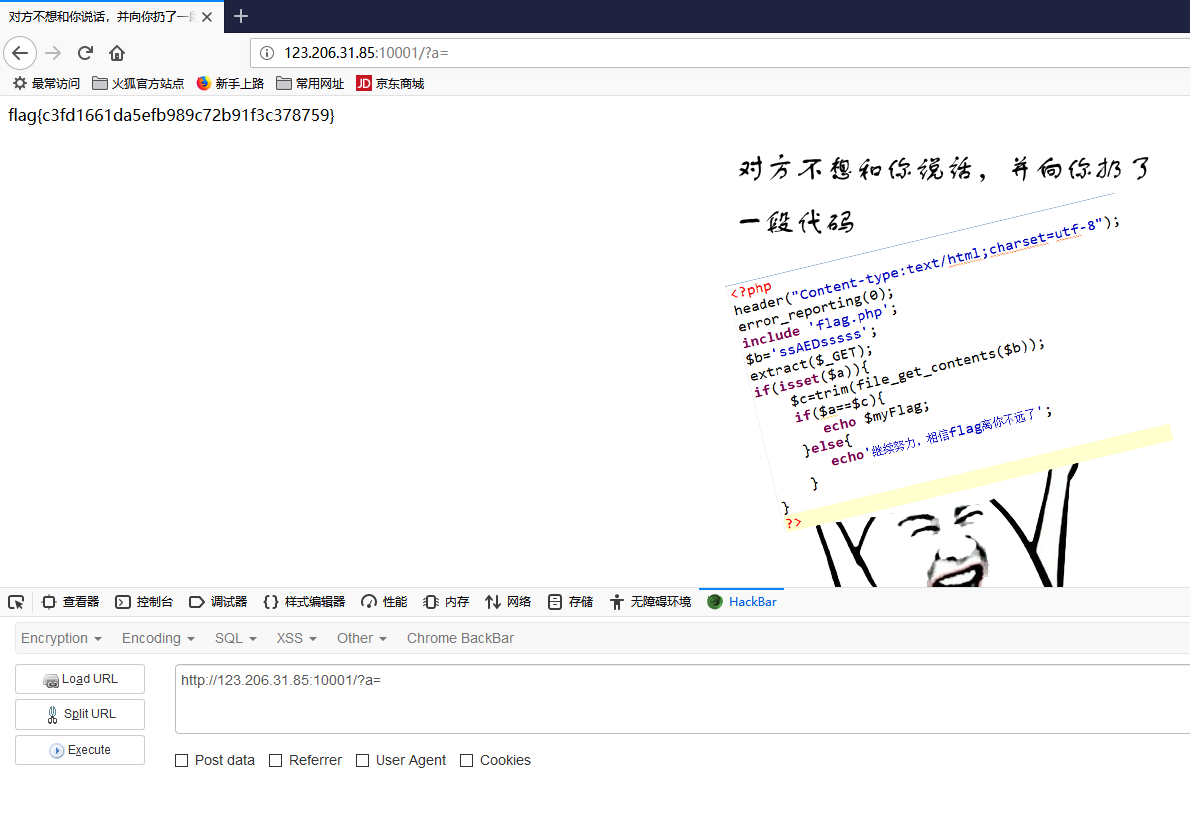
Task: Click the Execute button
Action: pos(80,750)
